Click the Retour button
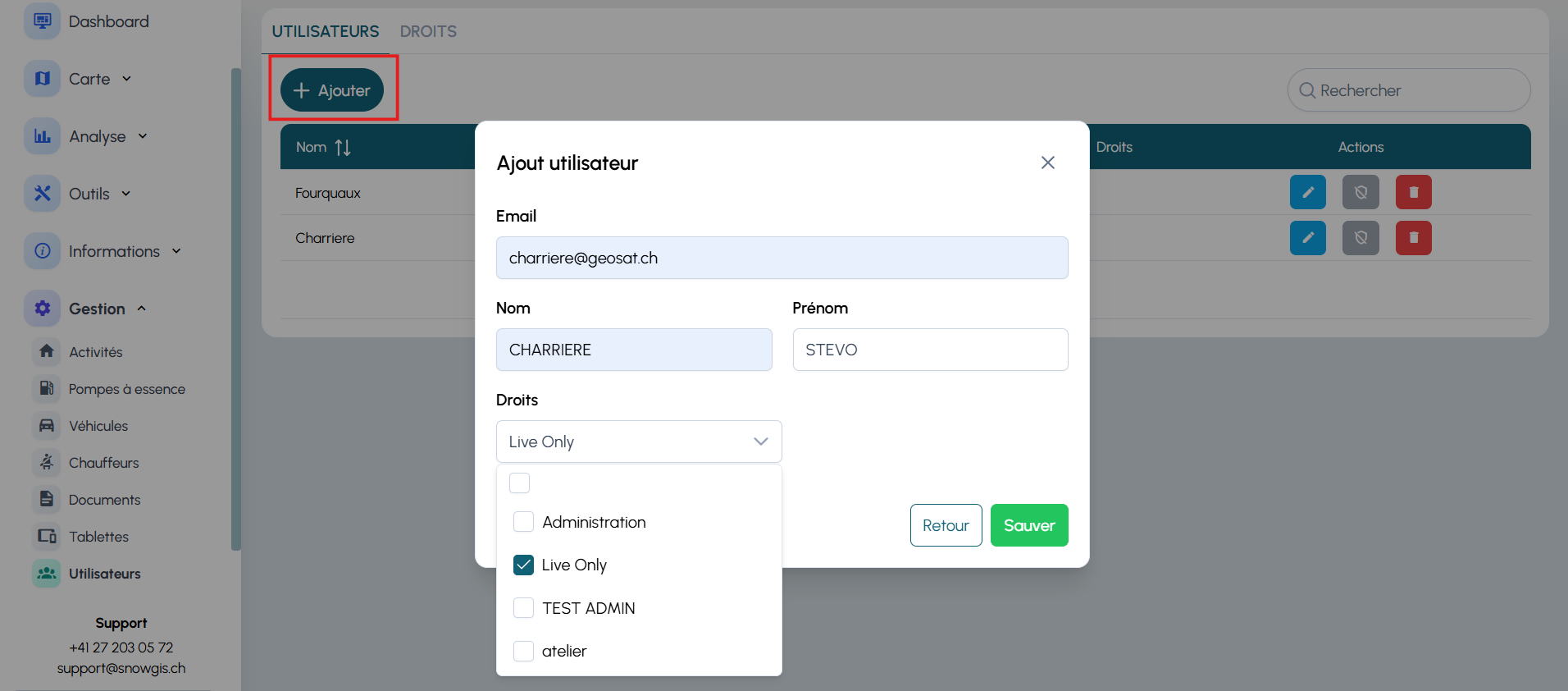This screenshot has height=691, width=1568. coord(946,525)
